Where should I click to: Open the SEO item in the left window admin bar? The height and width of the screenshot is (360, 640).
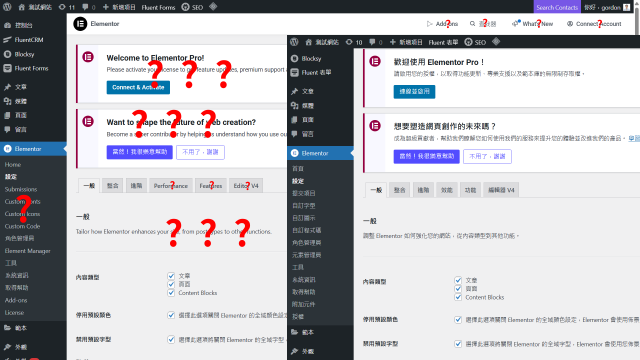click(192, 7)
